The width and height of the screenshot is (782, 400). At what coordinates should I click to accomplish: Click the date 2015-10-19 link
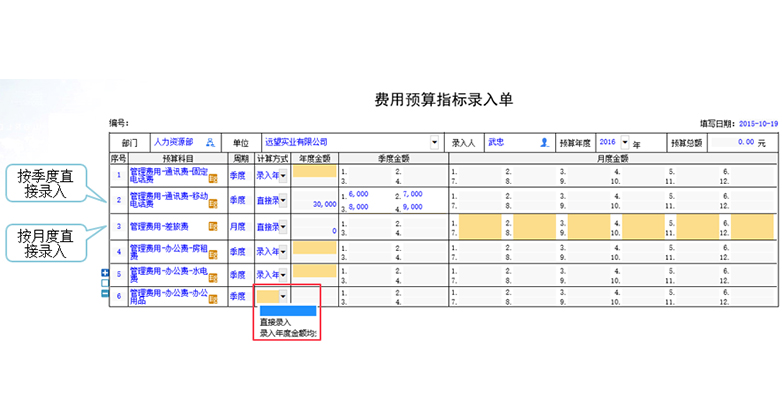tap(758, 123)
